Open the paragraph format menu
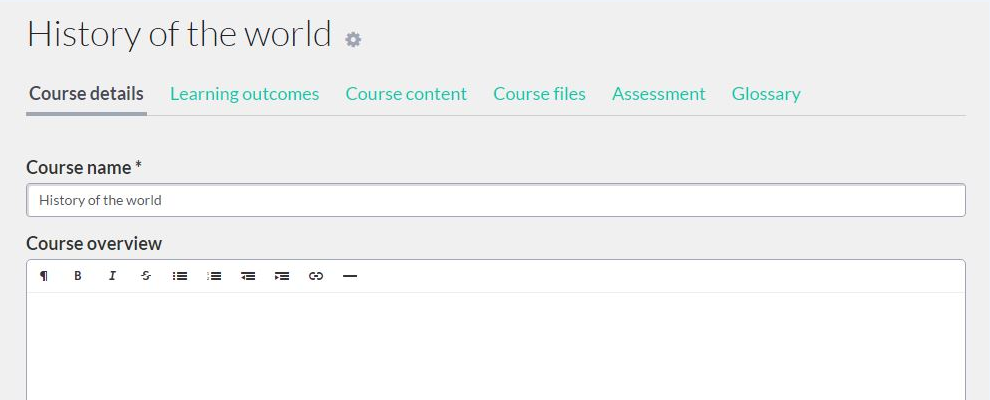This screenshot has height=400, width=990. click(44, 276)
